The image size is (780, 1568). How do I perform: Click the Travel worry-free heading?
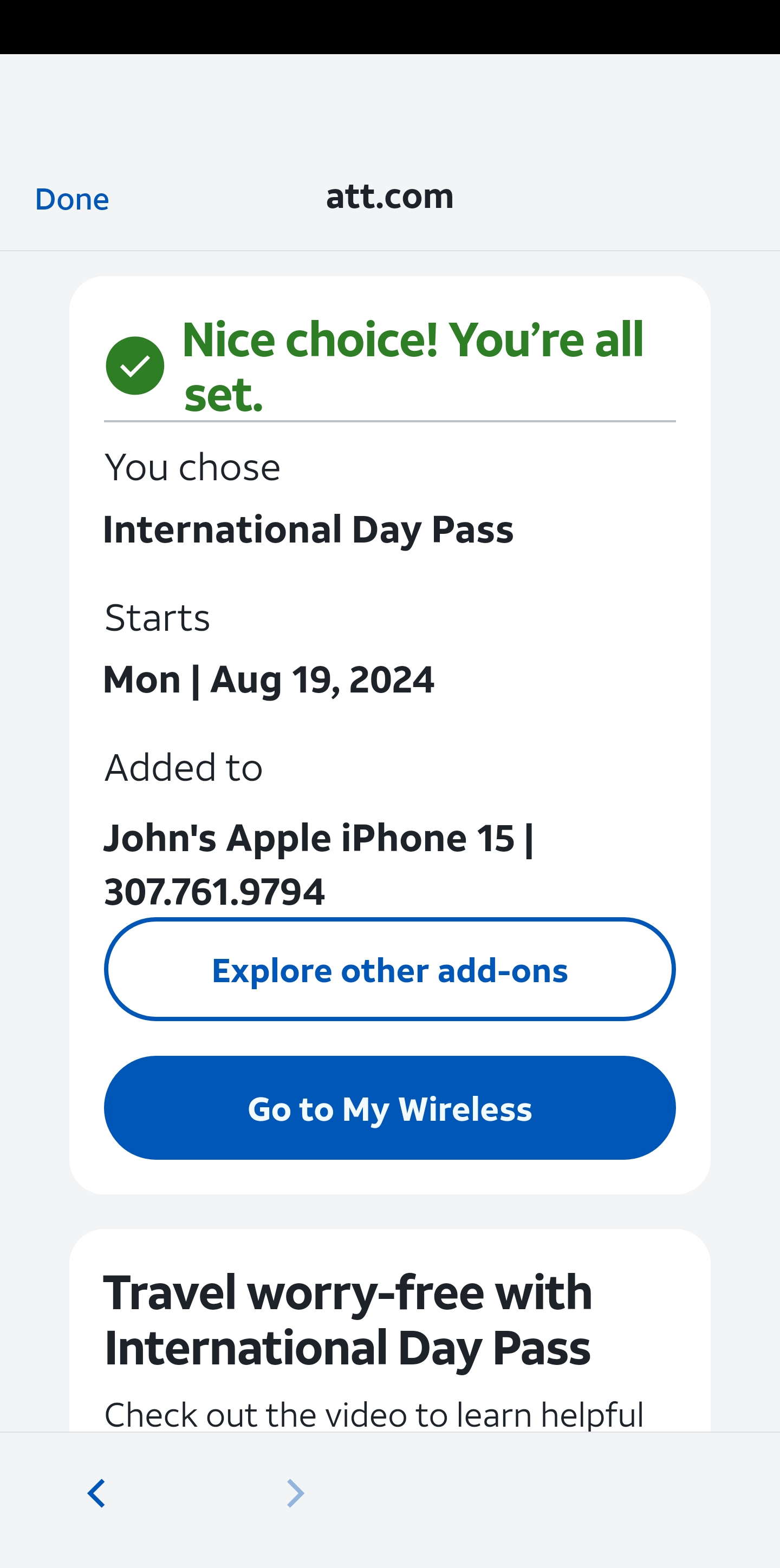(348, 1319)
